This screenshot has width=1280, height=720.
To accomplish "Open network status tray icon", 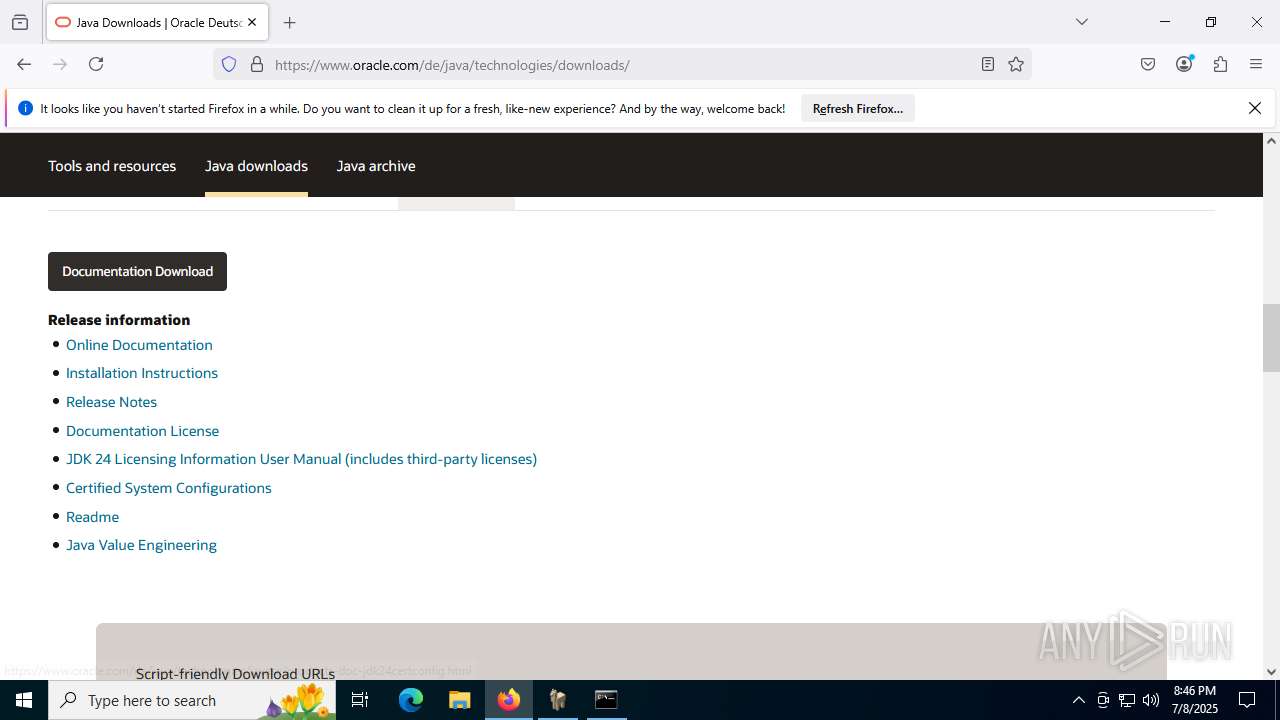I will [x=1127, y=700].
